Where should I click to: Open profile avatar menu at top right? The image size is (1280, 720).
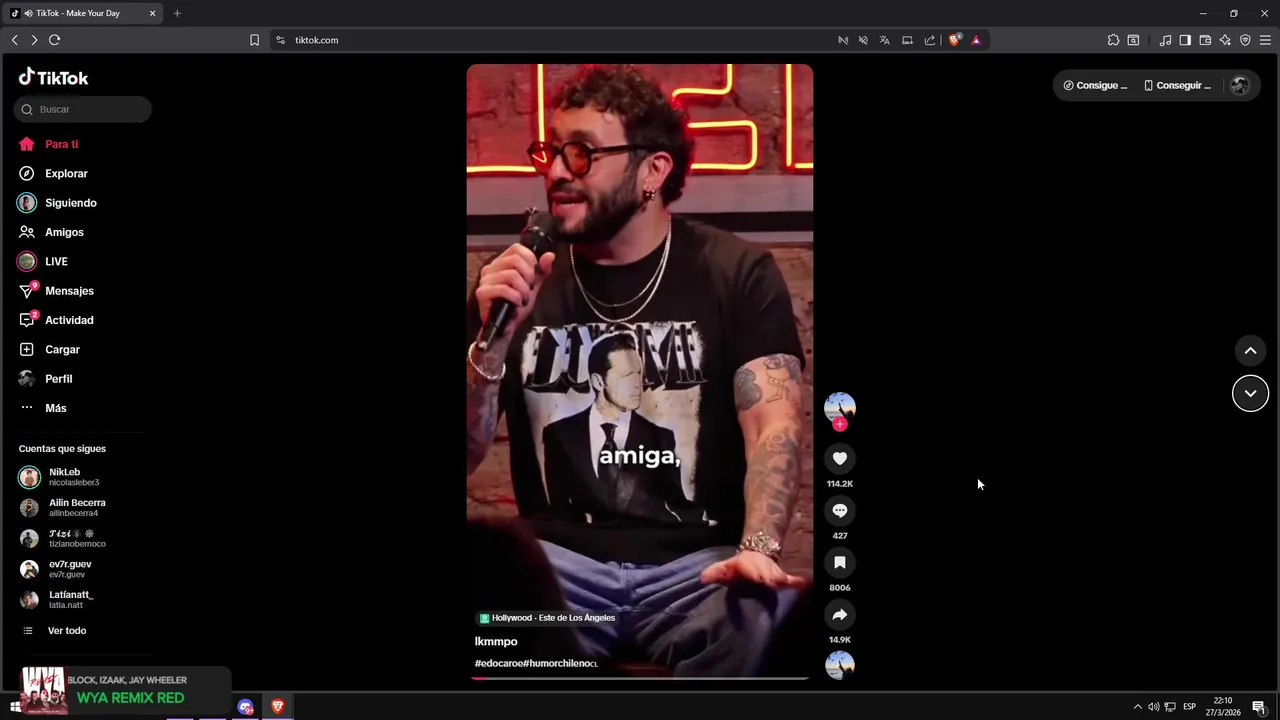click(x=1240, y=85)
